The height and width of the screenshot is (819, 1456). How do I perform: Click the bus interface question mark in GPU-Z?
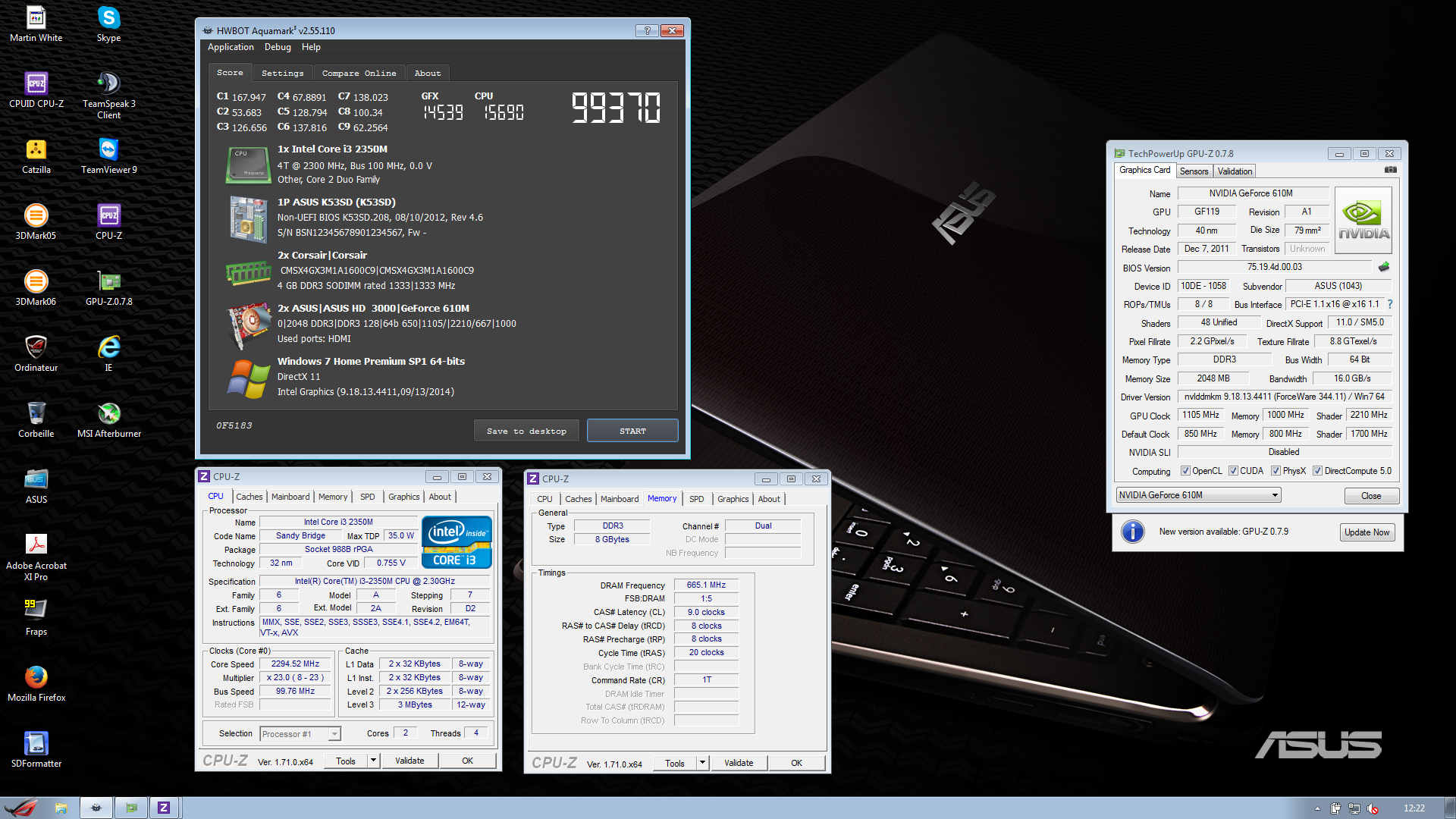tap(1390, 304)
